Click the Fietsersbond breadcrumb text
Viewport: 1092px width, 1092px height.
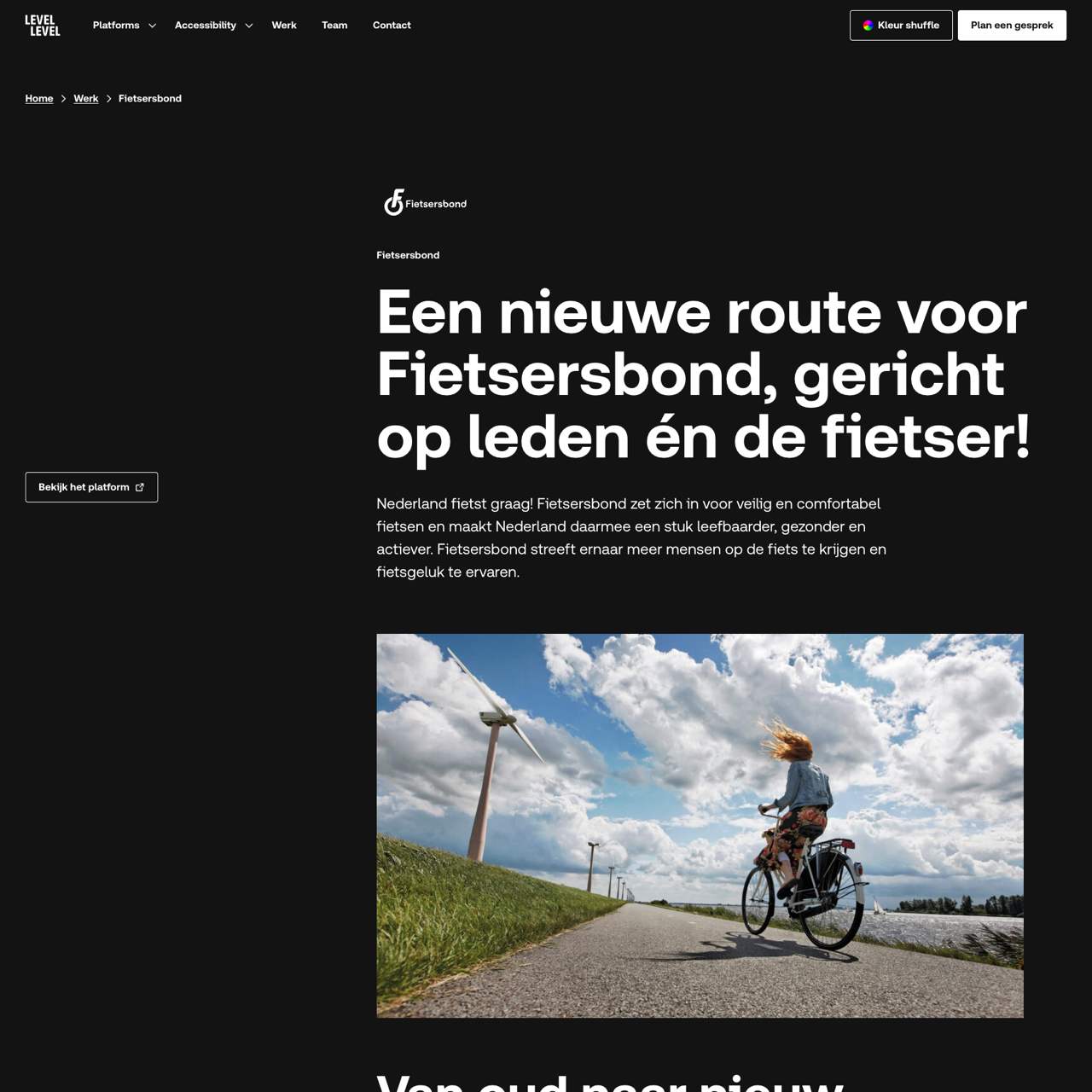[x=150, y=99]
